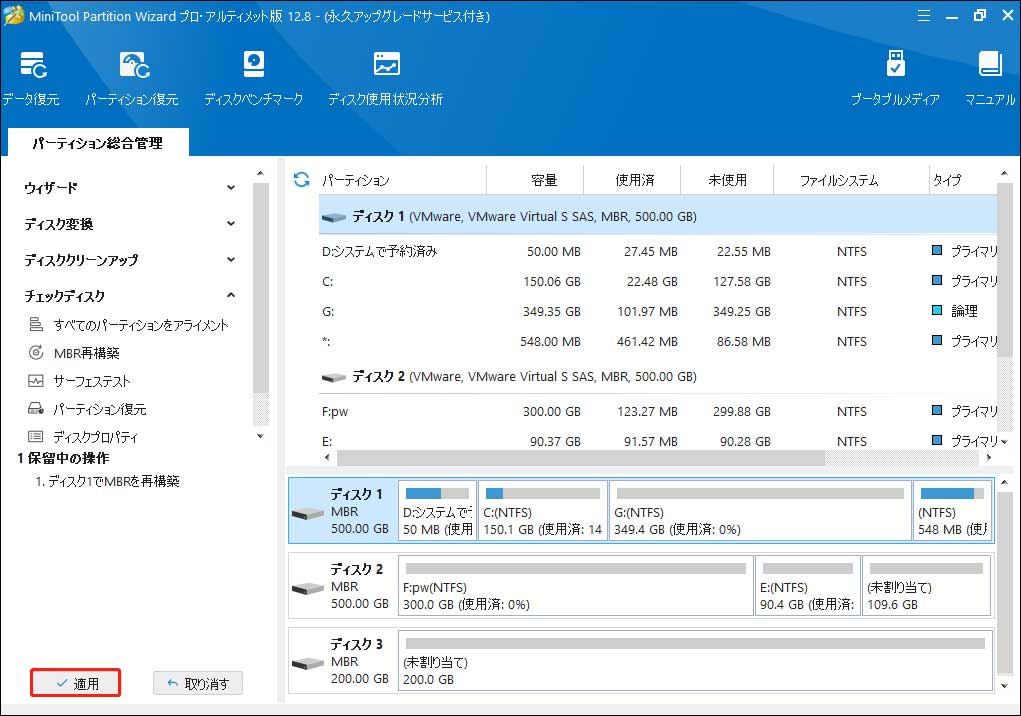Click C:(NTFS) block in disk map
This screenshot has height=716, width=1021.
point(543,510)
